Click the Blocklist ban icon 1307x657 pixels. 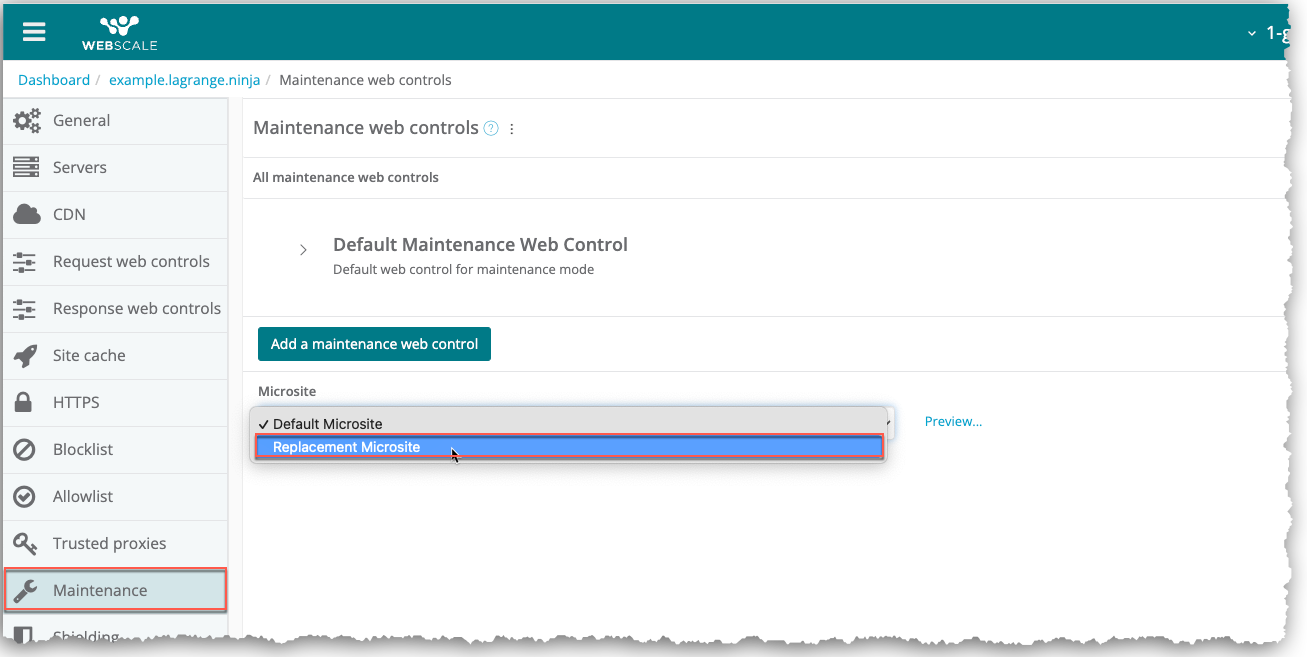click(26, 450)
